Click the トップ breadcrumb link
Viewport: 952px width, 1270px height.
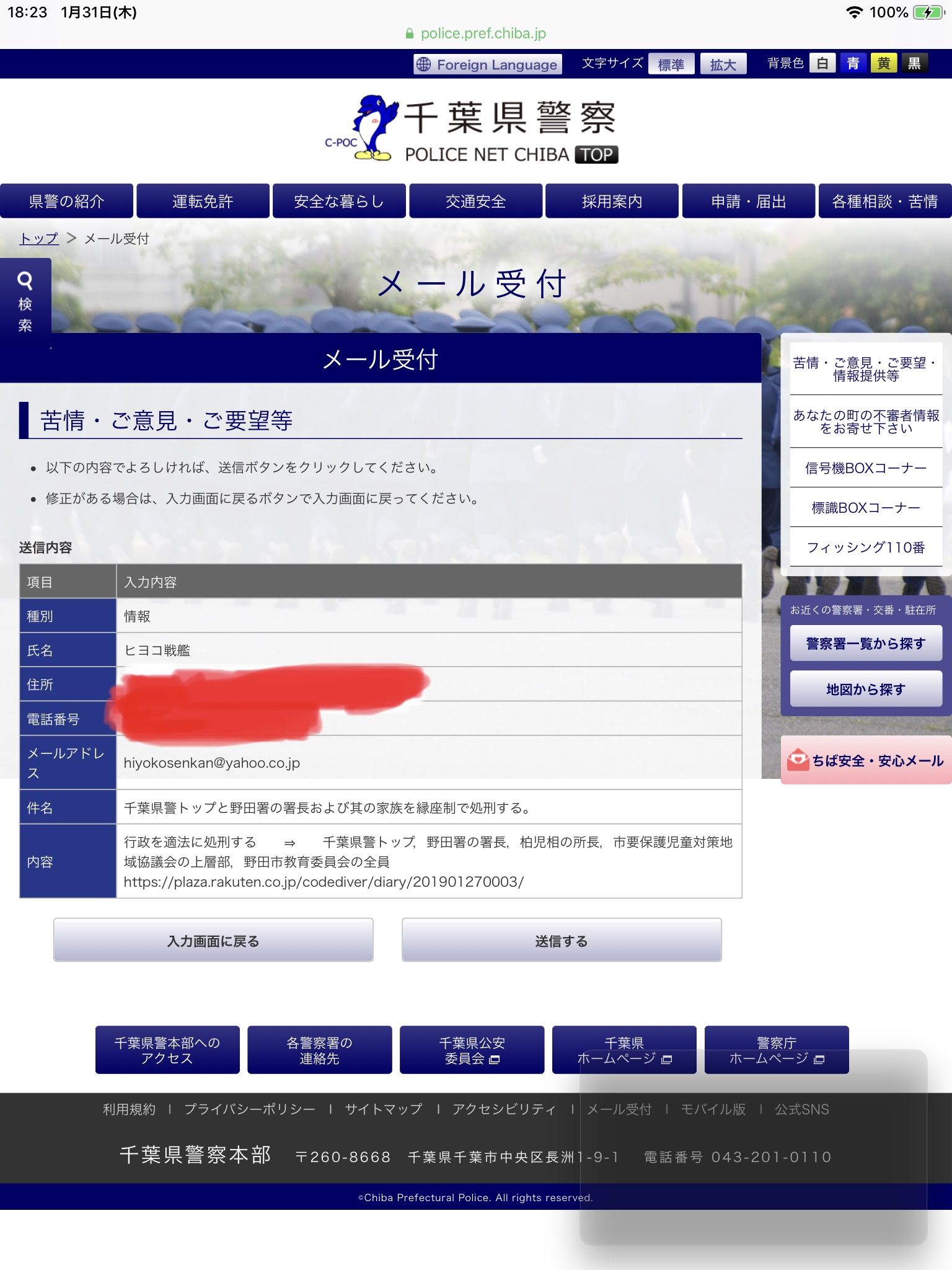point(39,239)
